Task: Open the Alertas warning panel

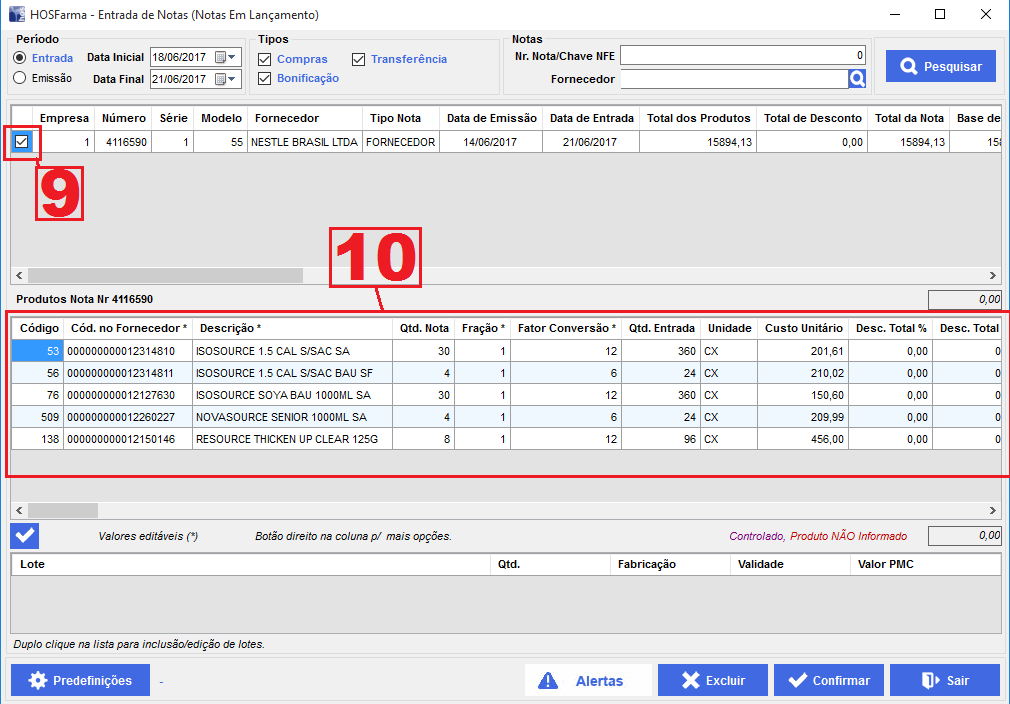Action: pos(588,680)
